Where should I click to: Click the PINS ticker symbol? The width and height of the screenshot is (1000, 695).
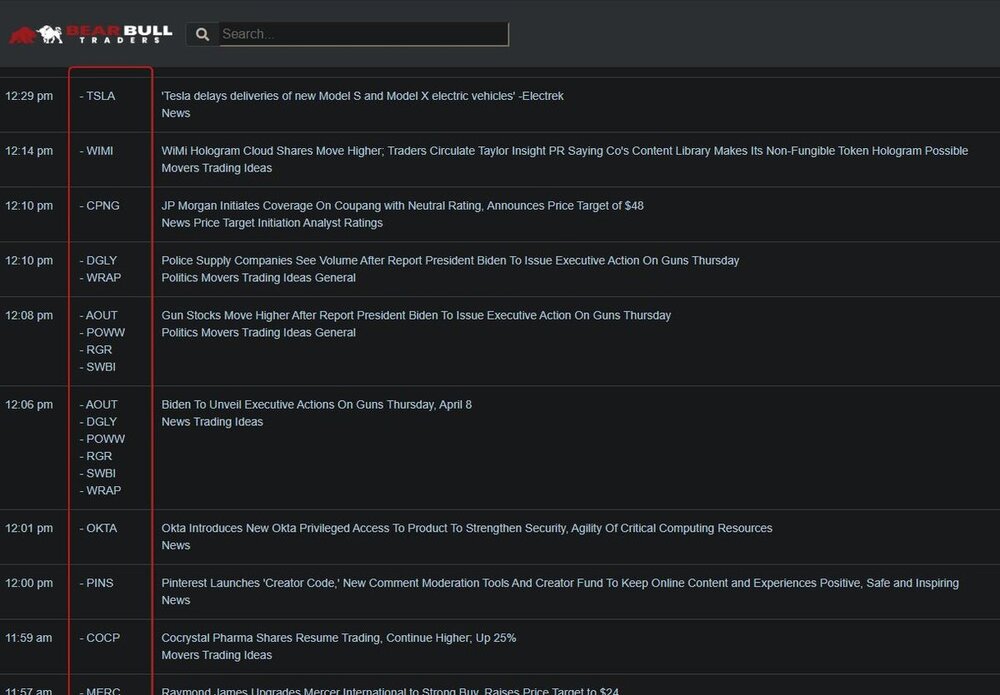pos(99,583)
